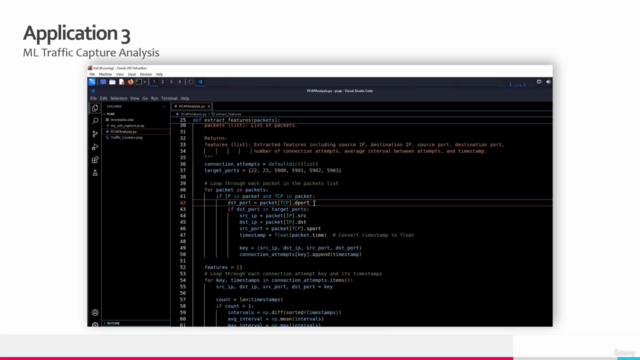Open the VirtualBox Help menu
Image resolution: width=640 pixels, height=360 pixels.
tap(159, 74)
